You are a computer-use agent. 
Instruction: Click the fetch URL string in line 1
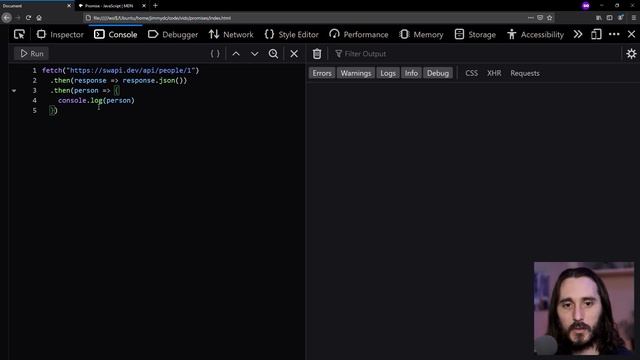(x=131, y=71)
